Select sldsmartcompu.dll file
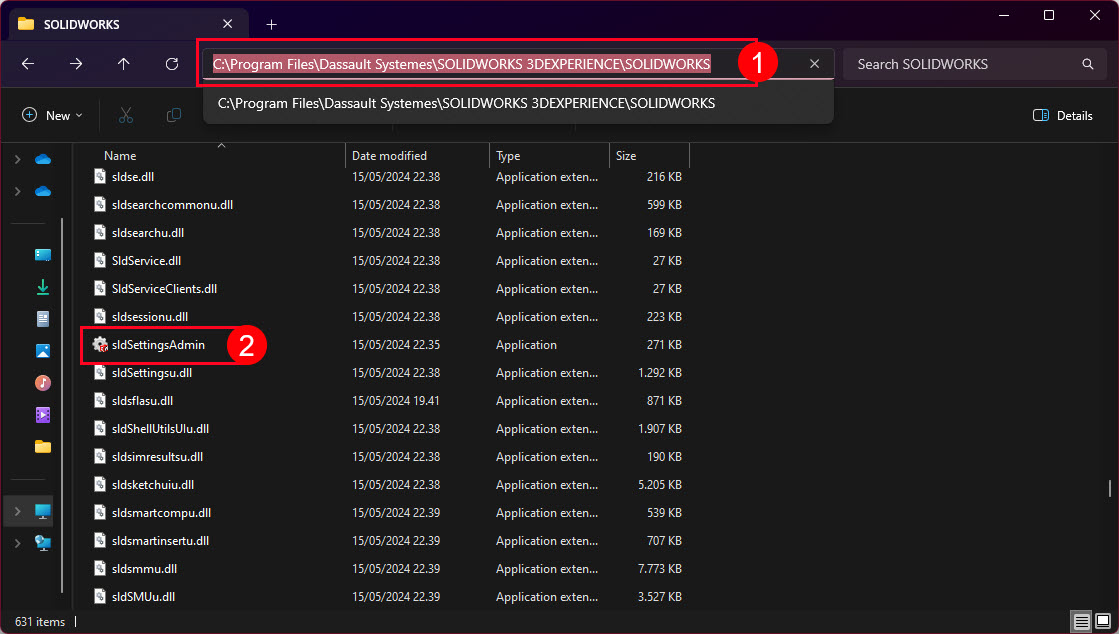This screenshot has width=1119, height=634. 161,513
